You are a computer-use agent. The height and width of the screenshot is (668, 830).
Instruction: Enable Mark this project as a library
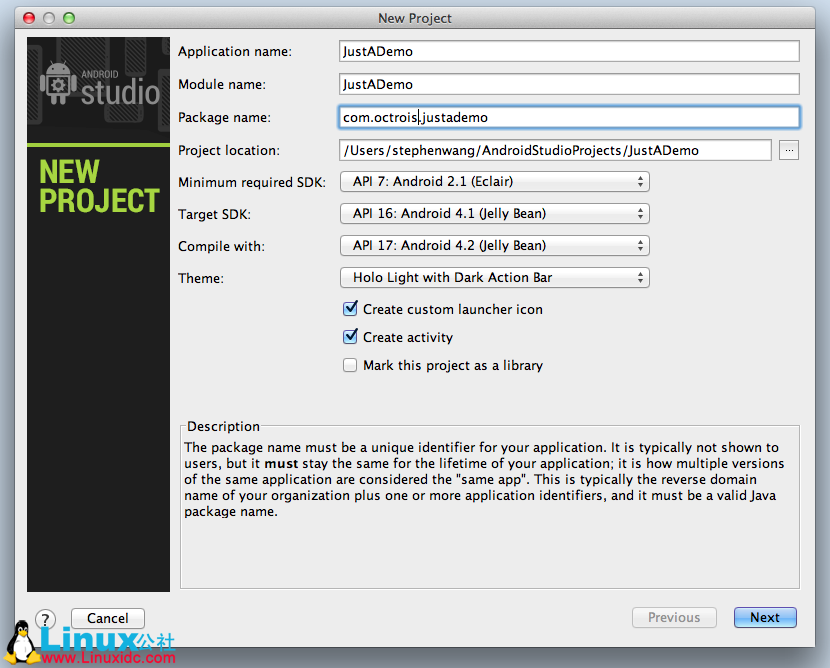350,365
